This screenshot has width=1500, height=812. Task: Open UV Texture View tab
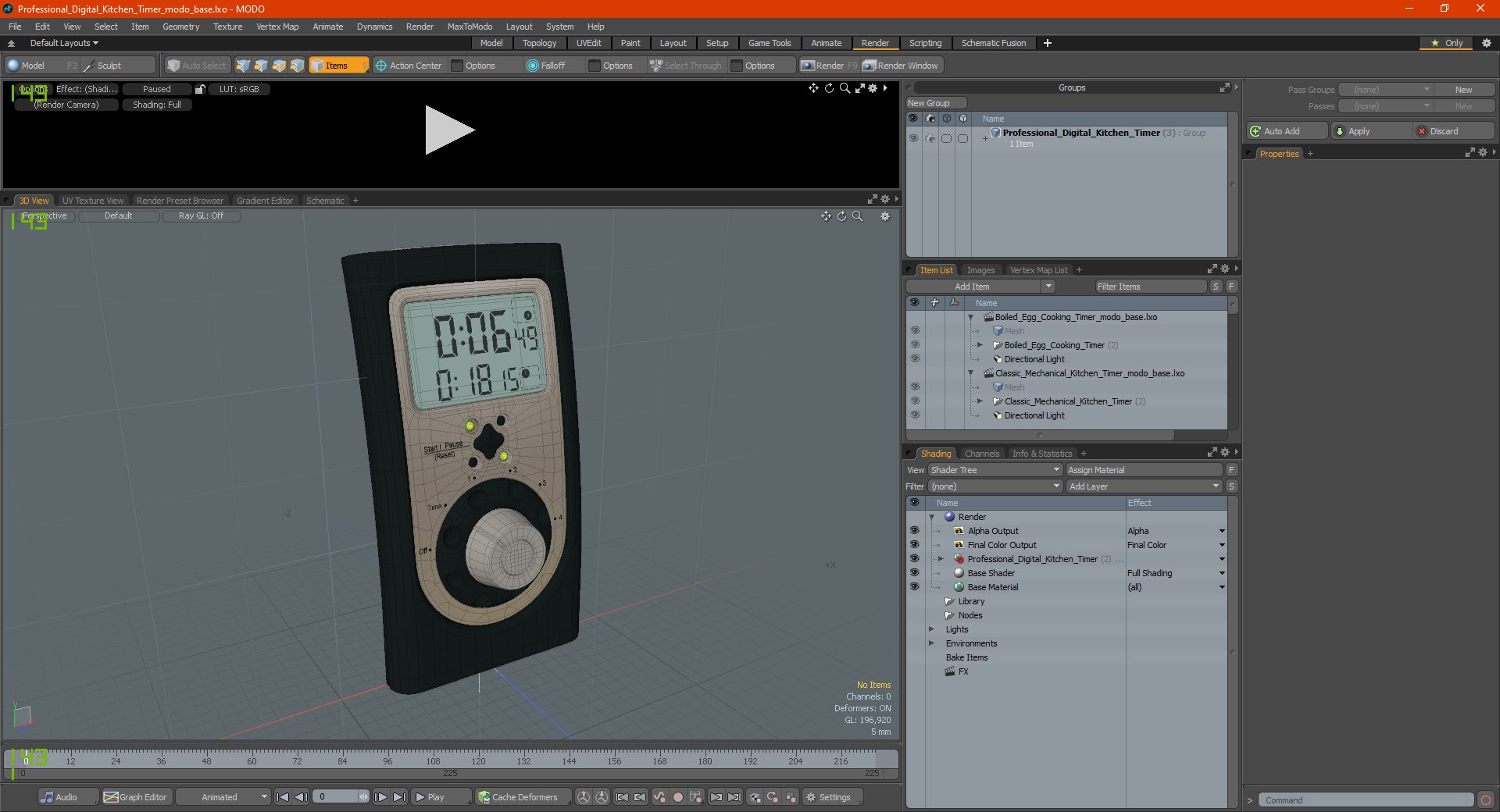coord(93,201)
